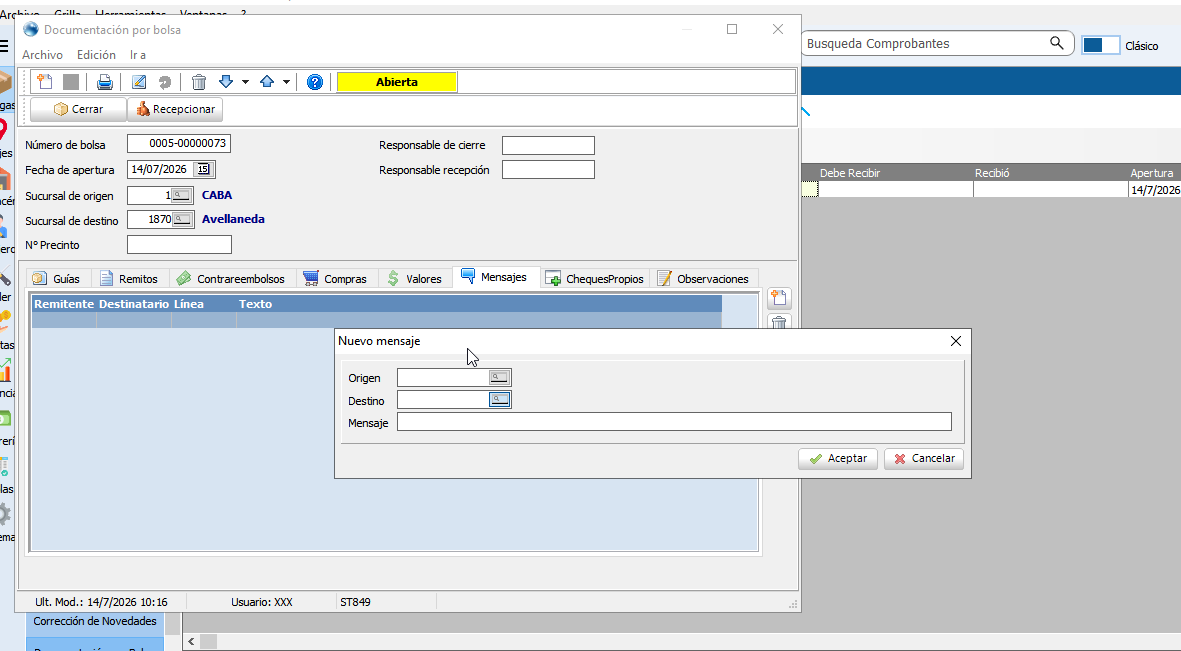Switch to the Valores tab
The image size is (1181, 651).
pos(415,278)
